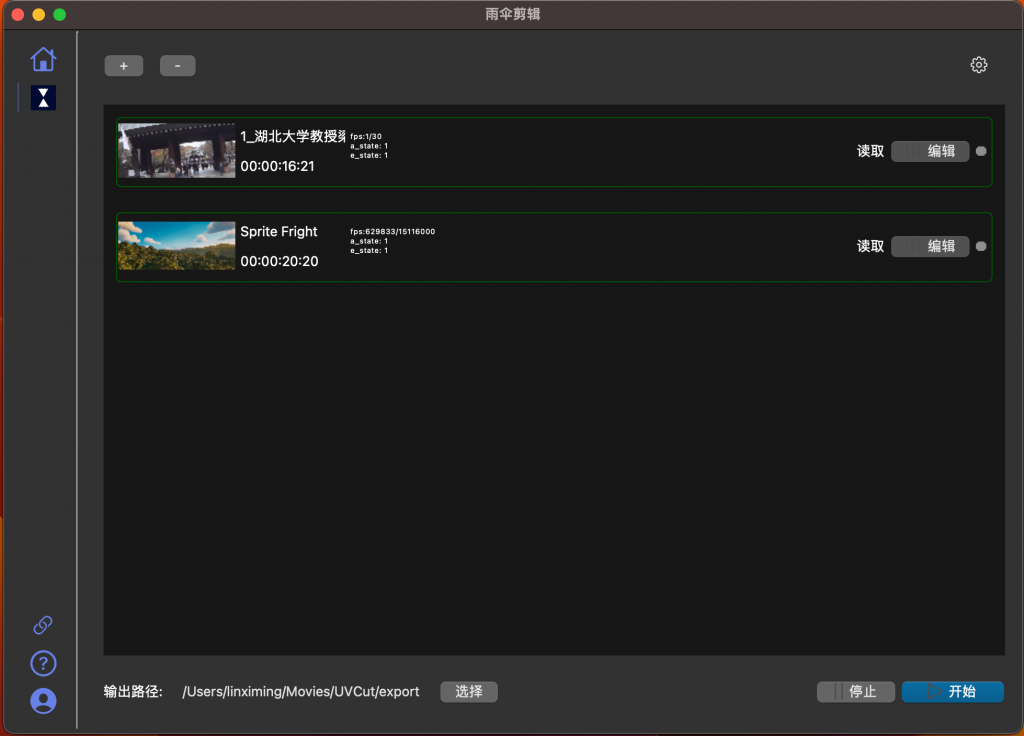Open the link icon in the sidebar
Viewport: 1024px width, 736px height.
tap(43, 625)
